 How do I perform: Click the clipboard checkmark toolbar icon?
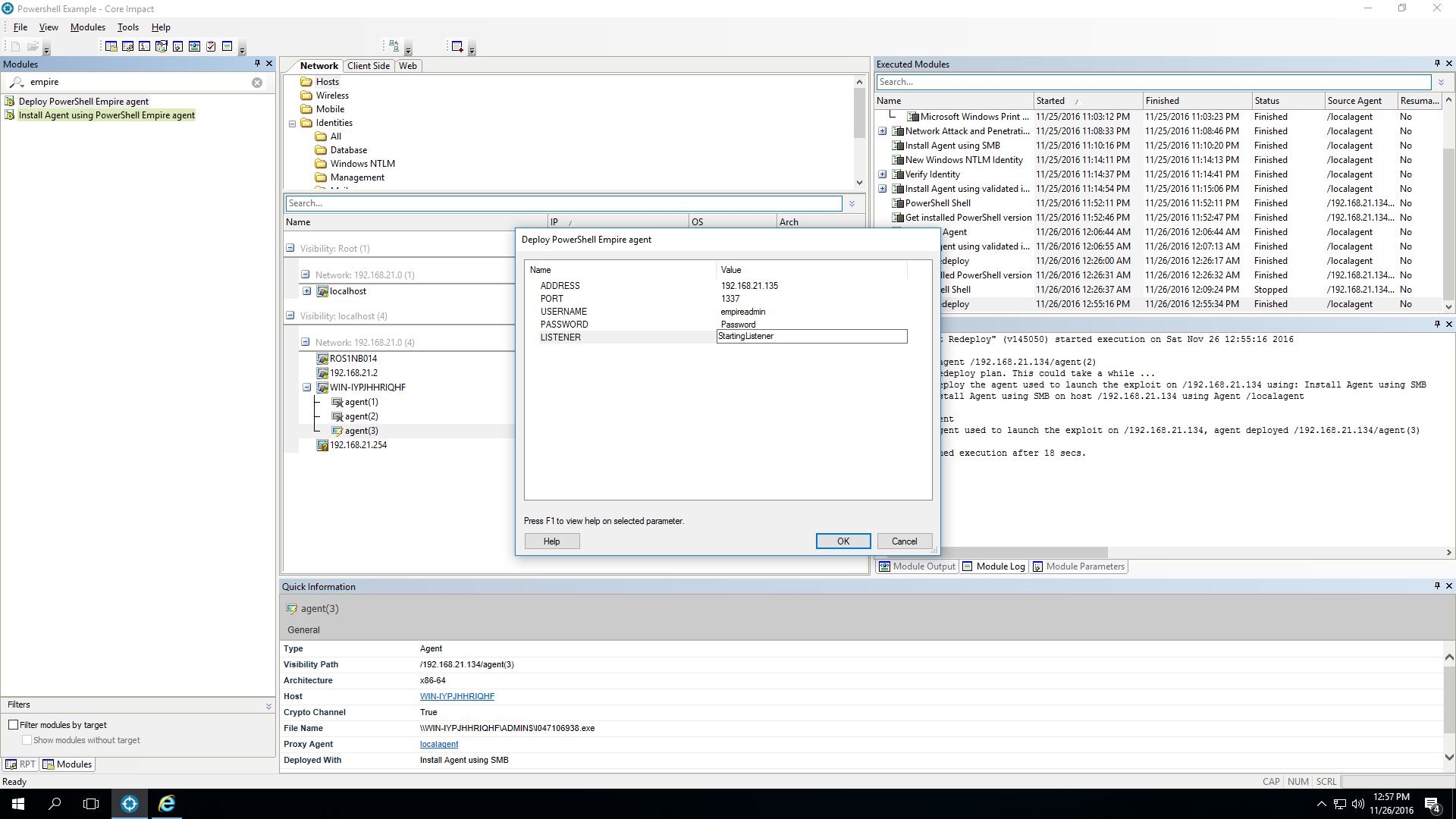[211, 46]
